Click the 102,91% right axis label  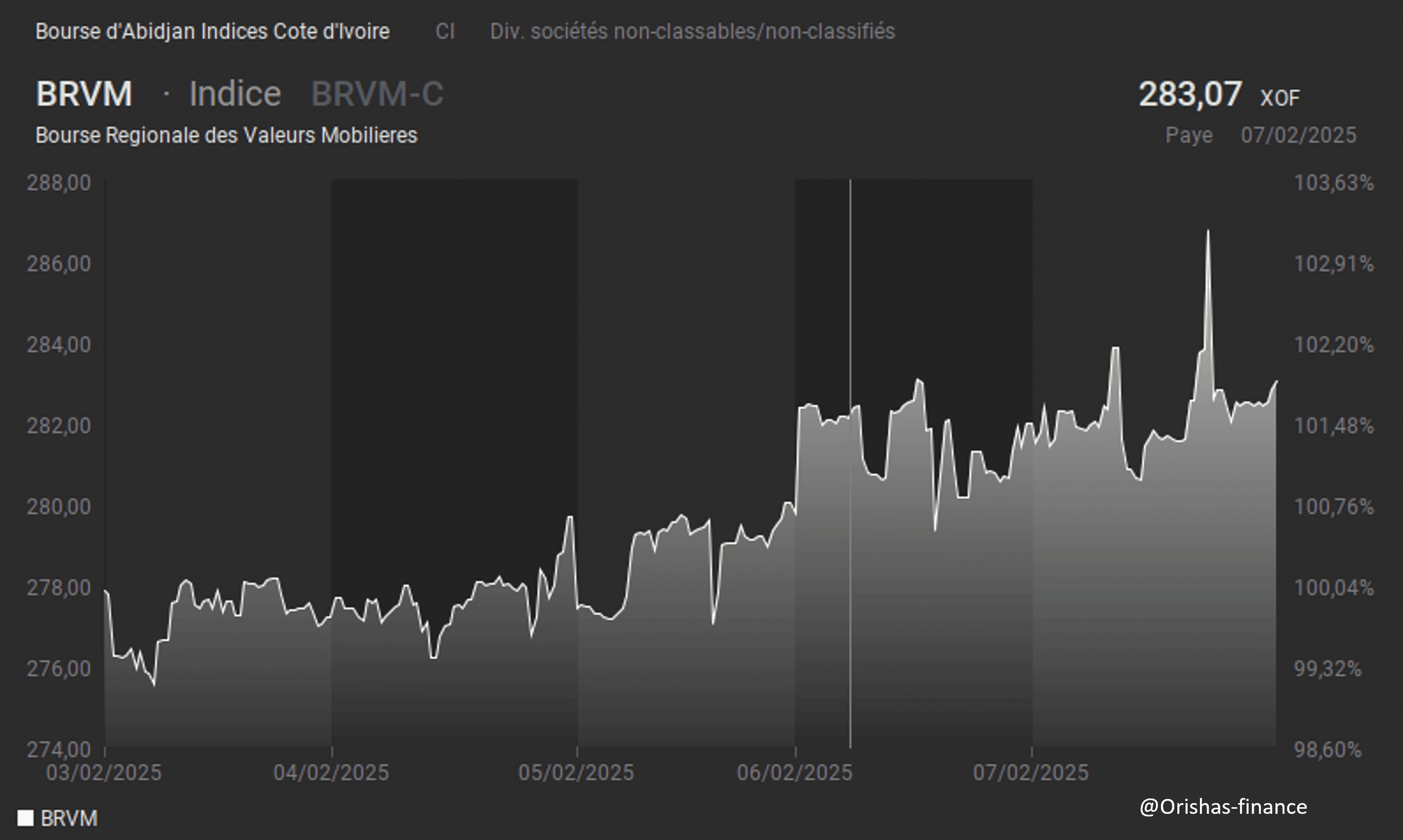(1334, 264)
